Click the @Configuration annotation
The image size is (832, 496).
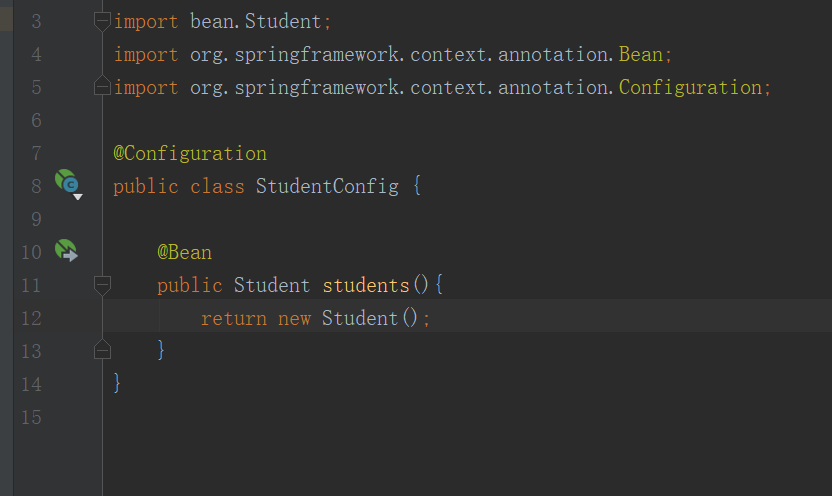[x=190, y=153]
